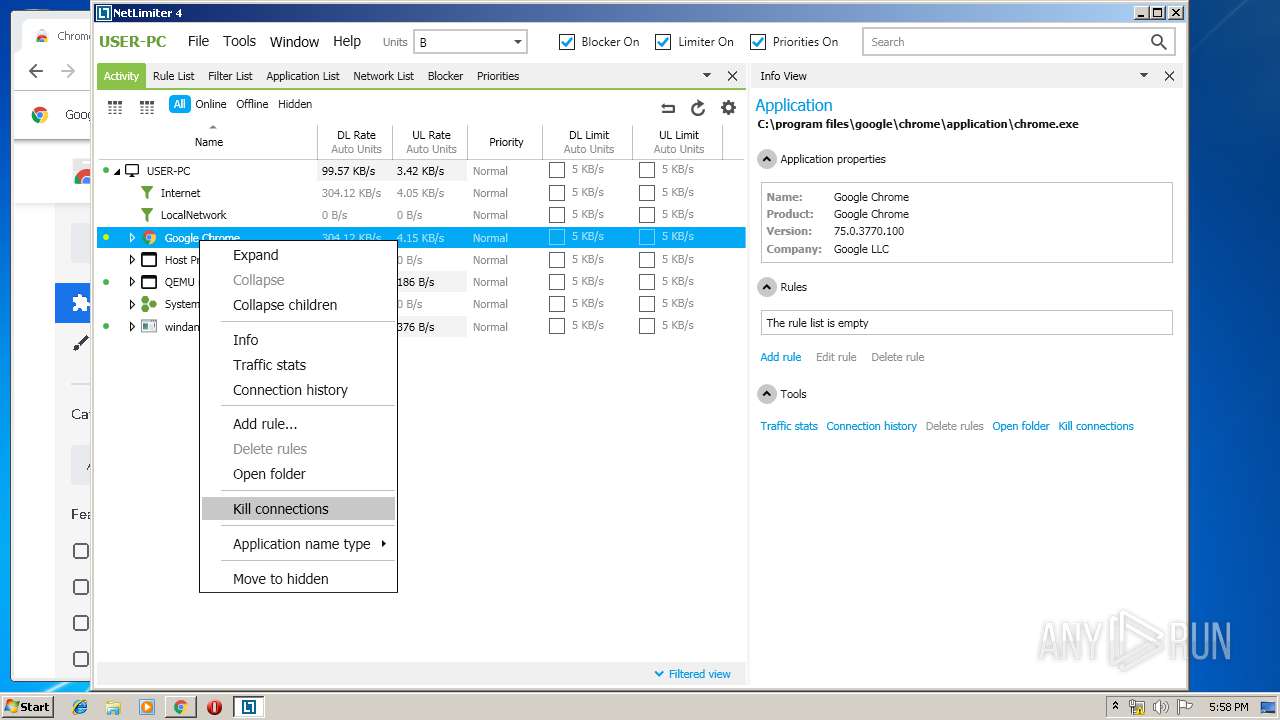Open Info View panel dropdown arrow
1280x720 pixels.
1144,76
